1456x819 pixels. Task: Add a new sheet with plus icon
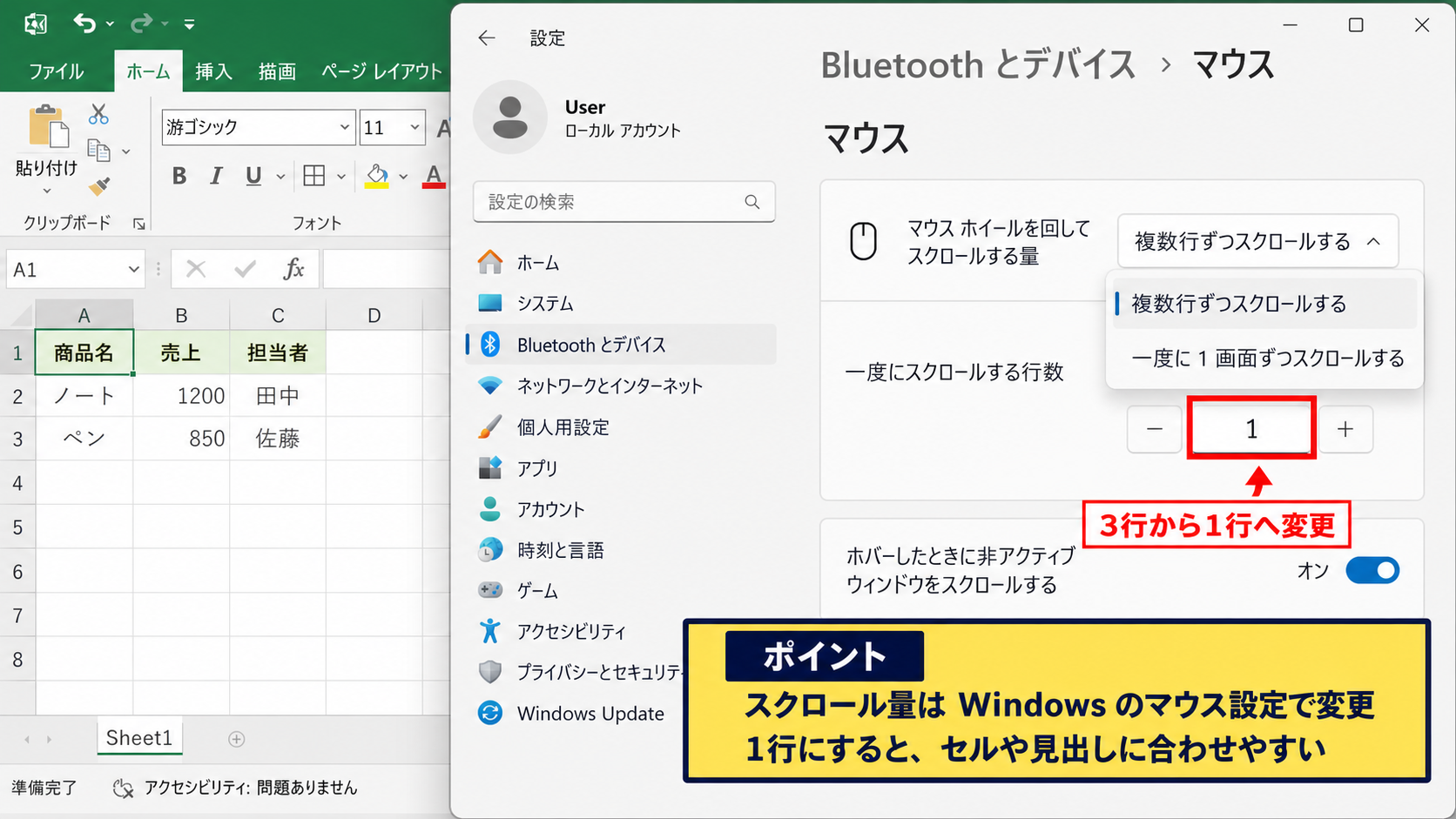pyautogui.click(x=236, y=739)
